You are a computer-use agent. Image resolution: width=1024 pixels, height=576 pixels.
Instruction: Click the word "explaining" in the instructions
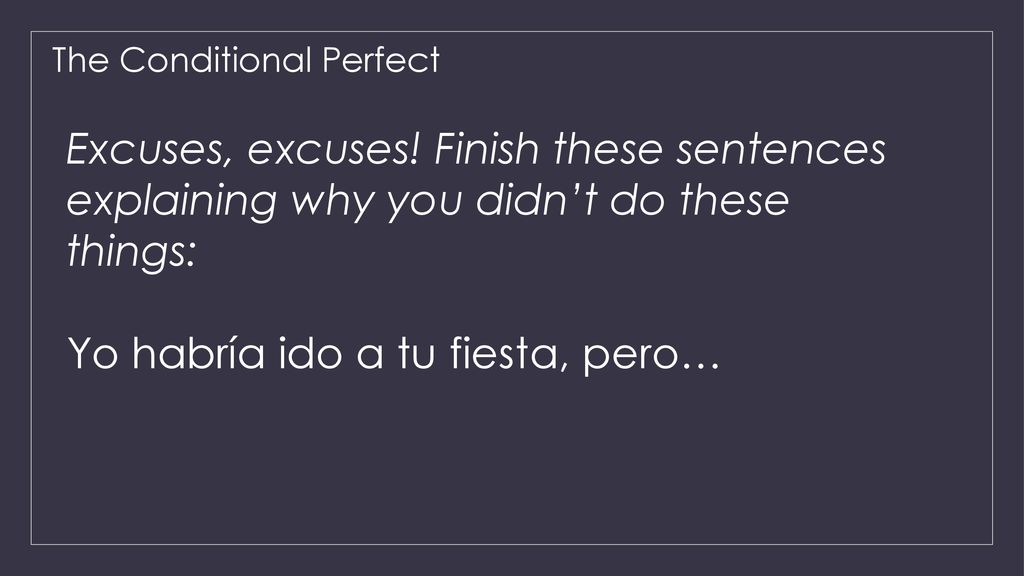(x=172, y=201)
